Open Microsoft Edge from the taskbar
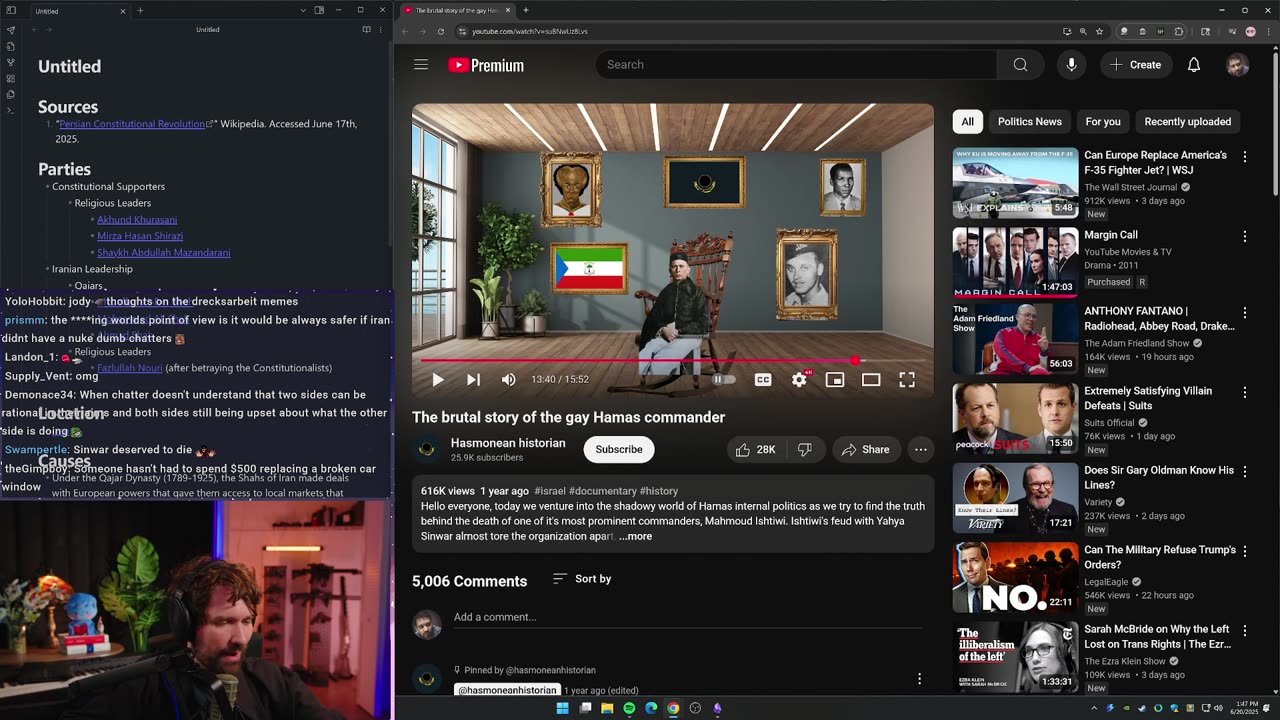 (651, 708)
